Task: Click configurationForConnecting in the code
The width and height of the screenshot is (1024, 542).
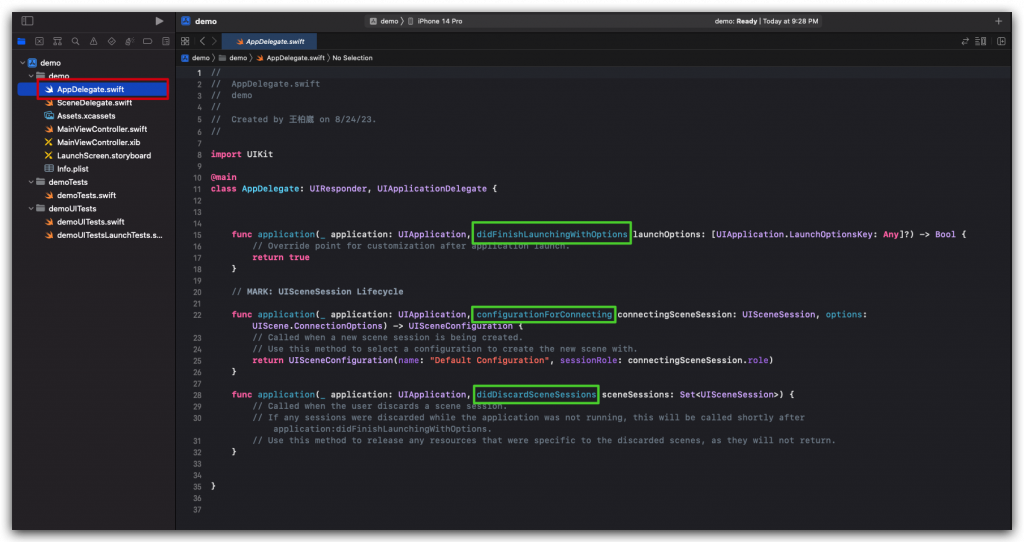Action: click(544, 315)
